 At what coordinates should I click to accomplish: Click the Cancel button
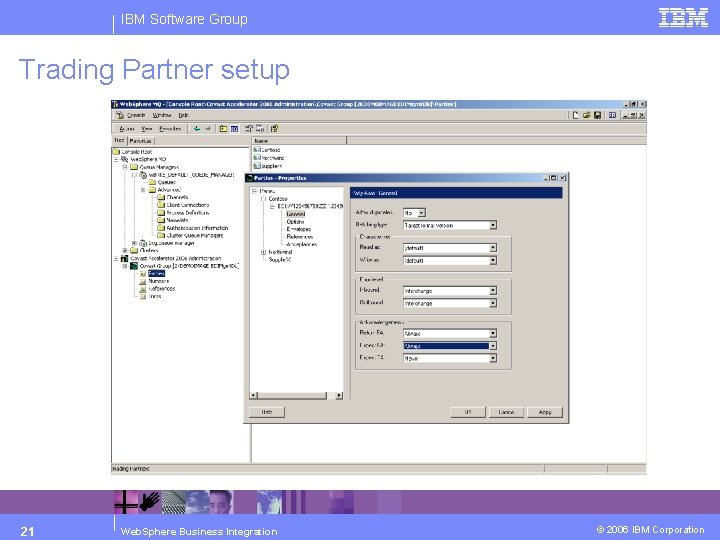[506, 412]
